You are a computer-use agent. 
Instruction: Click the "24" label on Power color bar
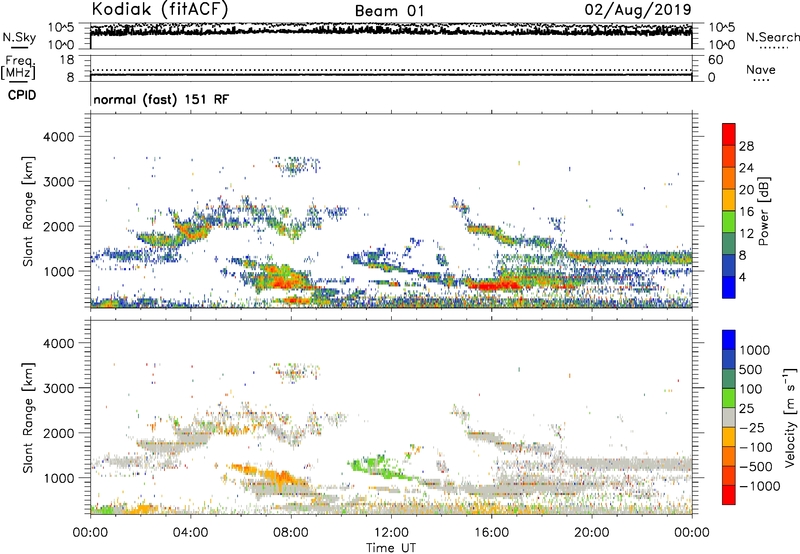click(x=746, y=168)
